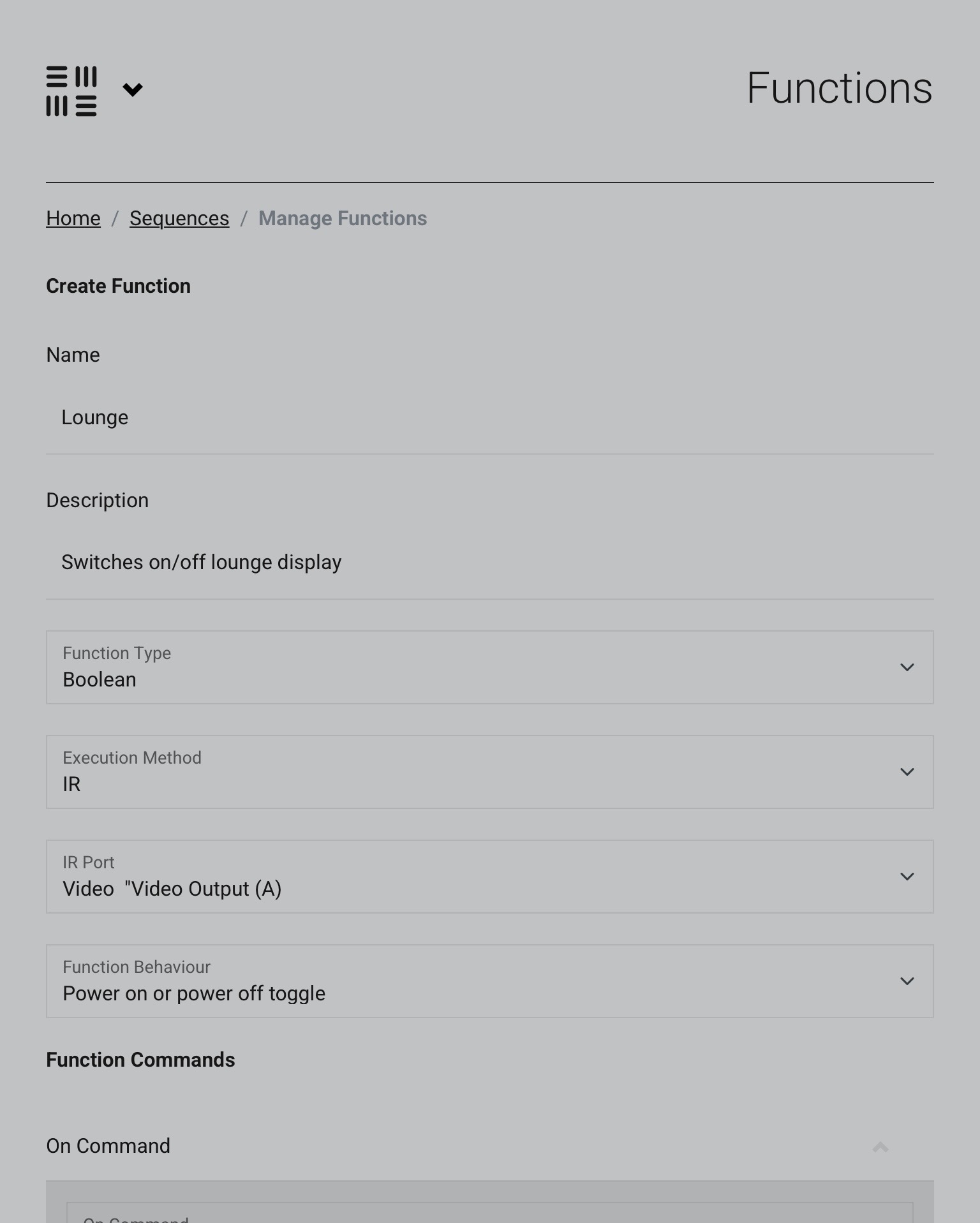Image resolution: width=980 pixels, height=1223 pixels.
Task: Click the partially visible On Command field
Action: pos(490,1213)
